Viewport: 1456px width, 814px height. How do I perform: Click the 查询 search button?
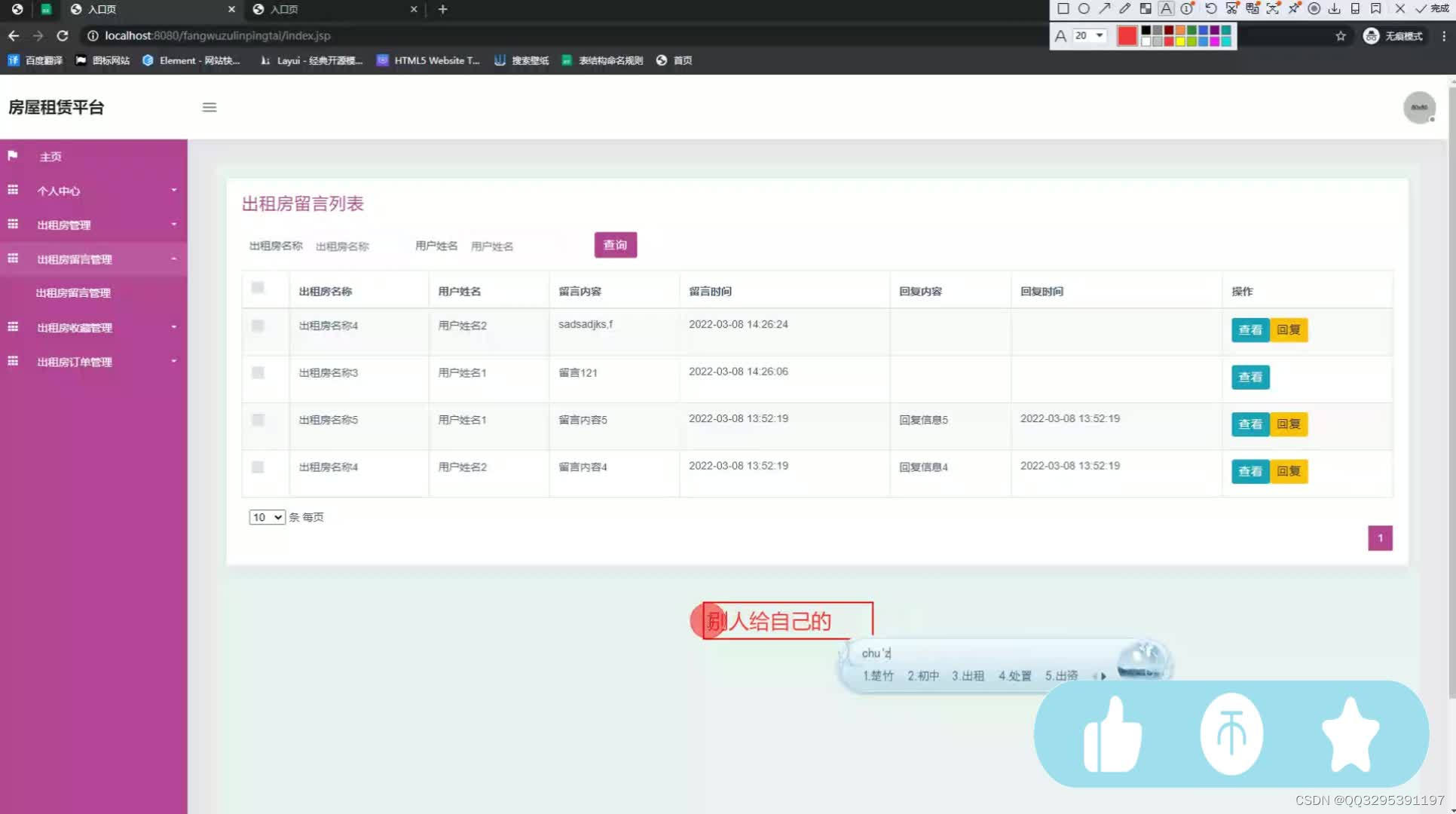[x=615, y=244]
